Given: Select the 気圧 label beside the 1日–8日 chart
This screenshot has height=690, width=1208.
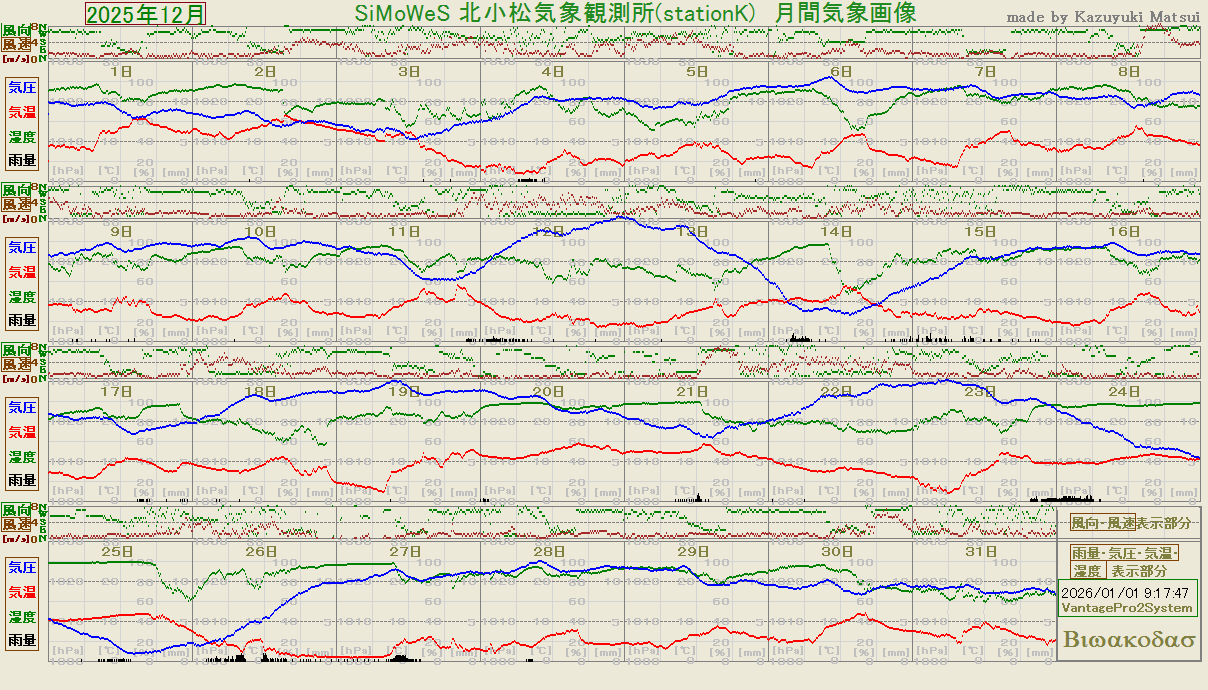Looking at the screenshot, I should 22,88.
